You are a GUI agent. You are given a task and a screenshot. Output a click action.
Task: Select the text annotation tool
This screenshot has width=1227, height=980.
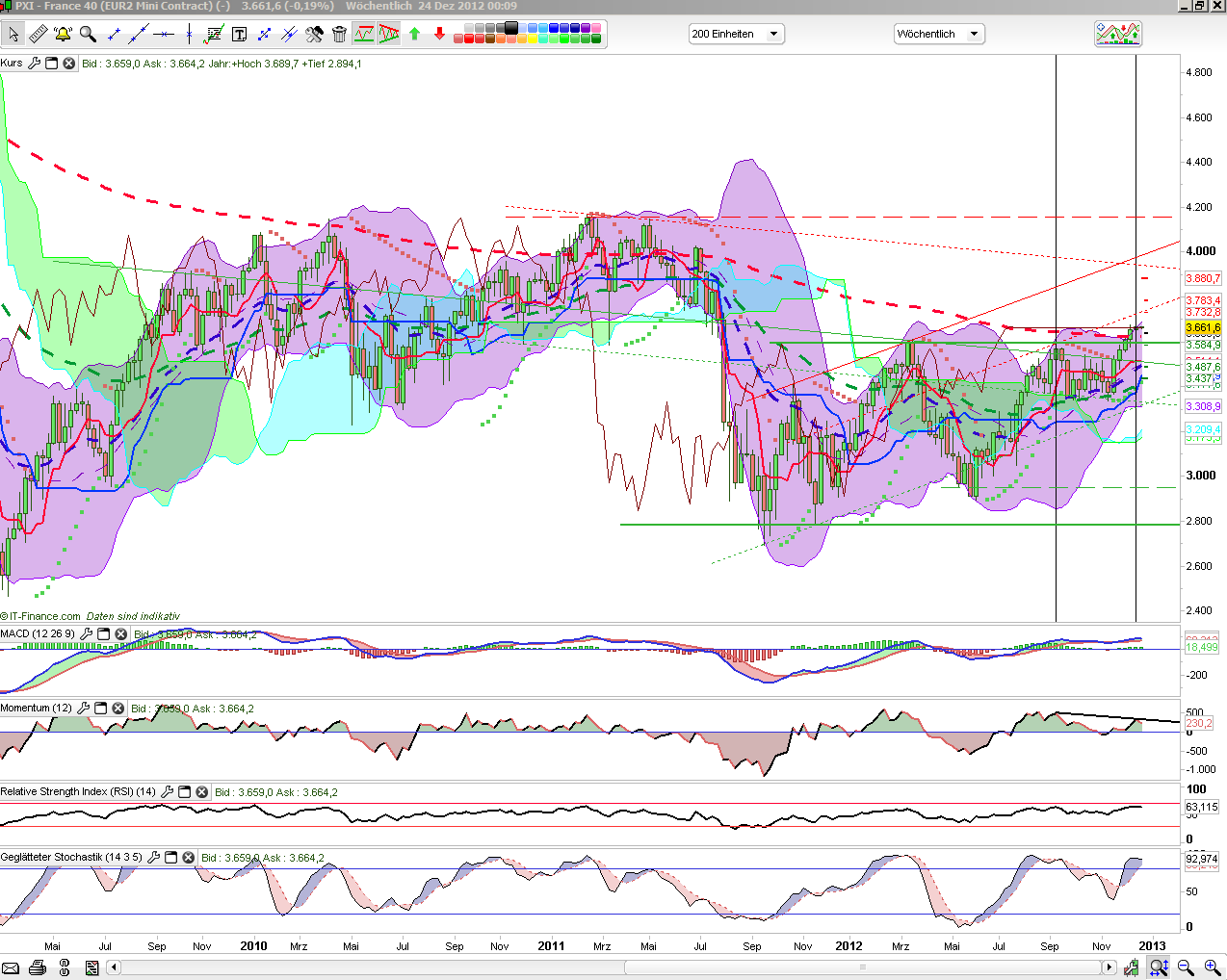tap(239, 35)
